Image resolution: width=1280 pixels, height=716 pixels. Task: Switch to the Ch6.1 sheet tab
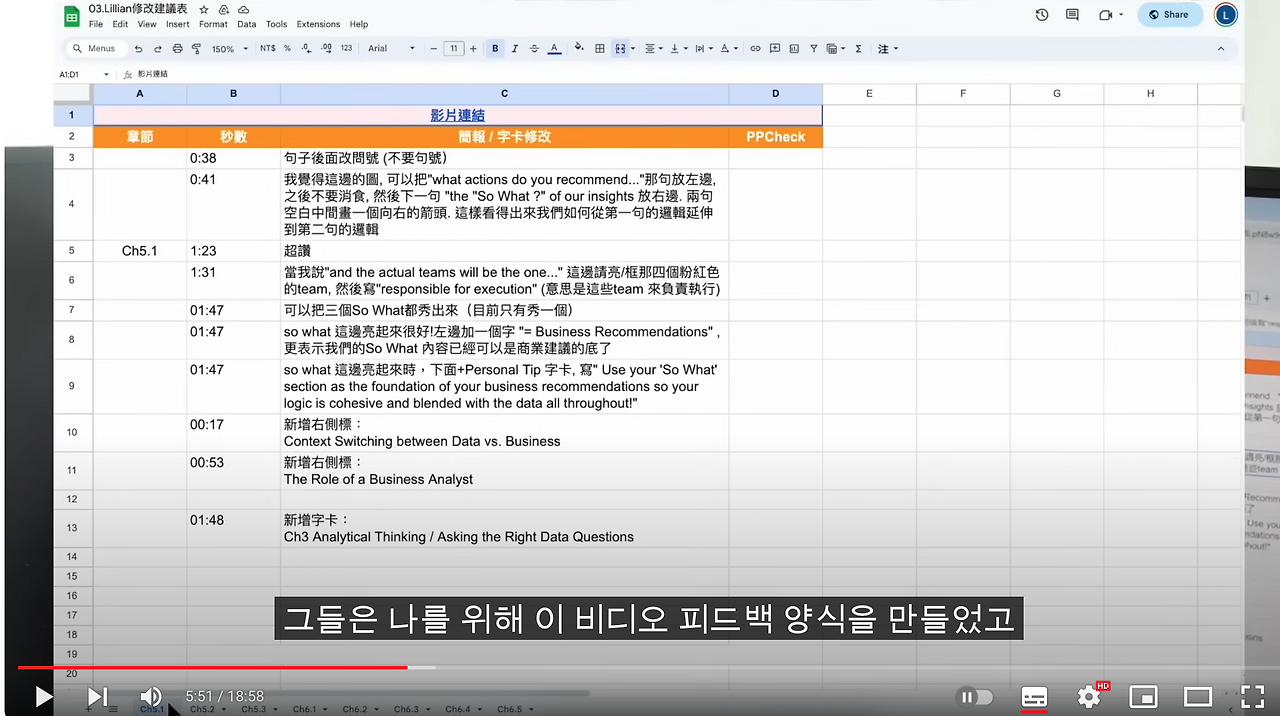303,709
